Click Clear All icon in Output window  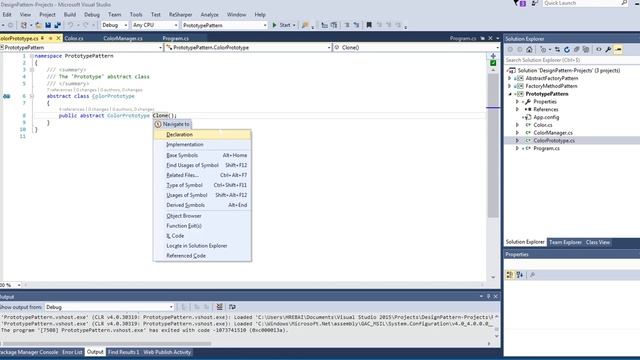[220, 307]
